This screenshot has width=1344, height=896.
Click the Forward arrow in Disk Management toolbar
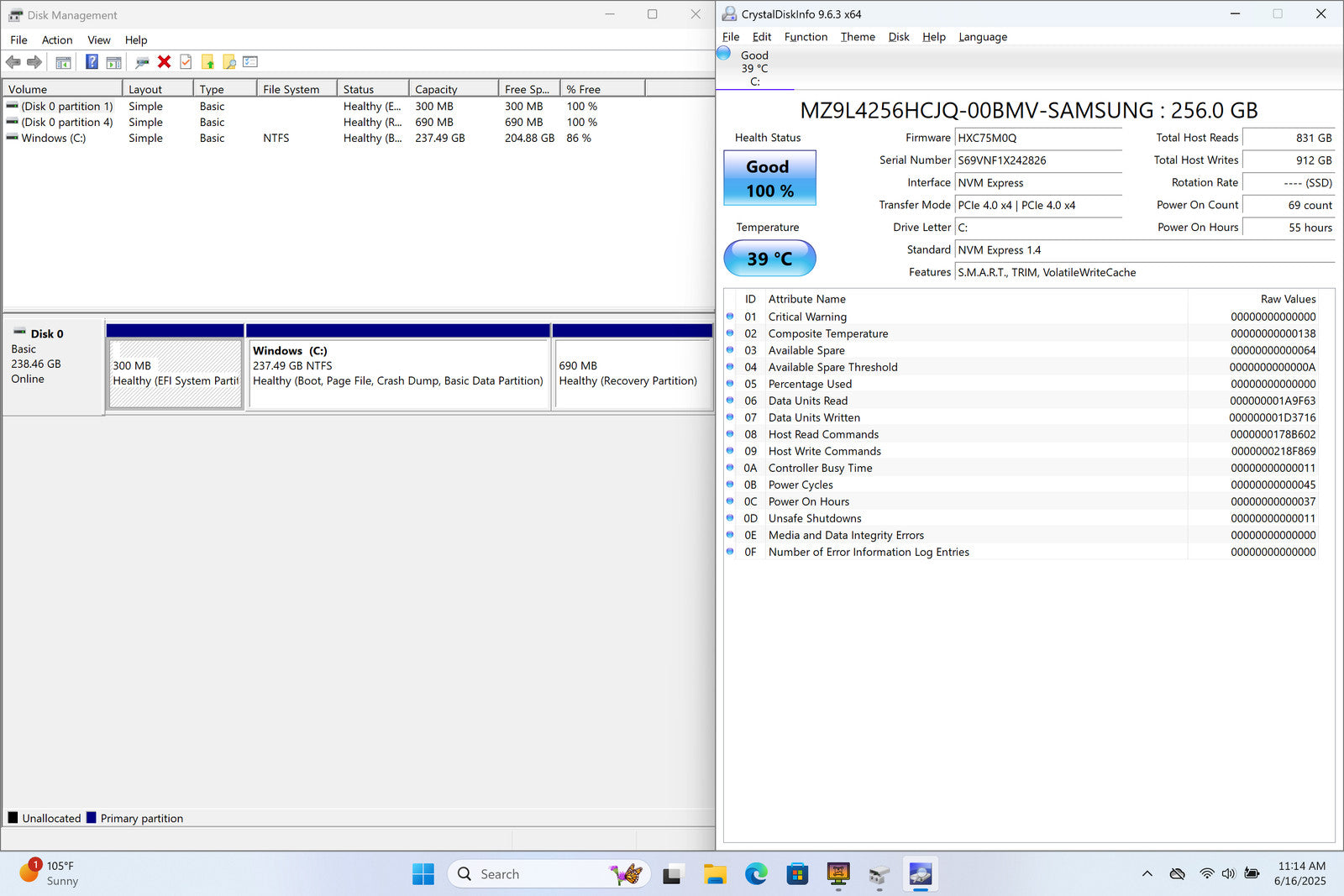[x=34, y=62]
